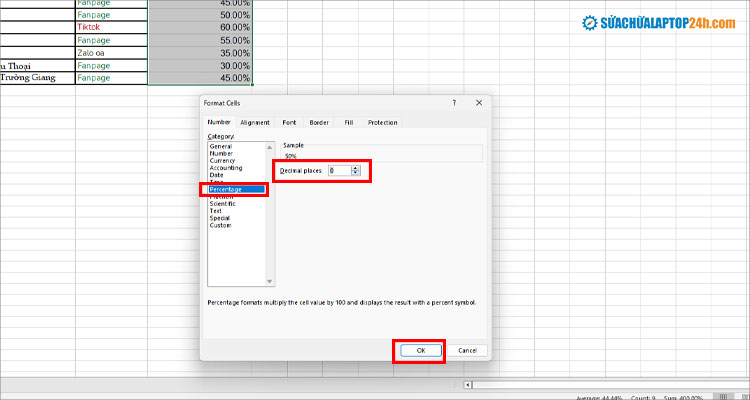The height and width of the screenshot is (400, 750).
Task: Click the 50.00% cell
Action: [200, 15]
